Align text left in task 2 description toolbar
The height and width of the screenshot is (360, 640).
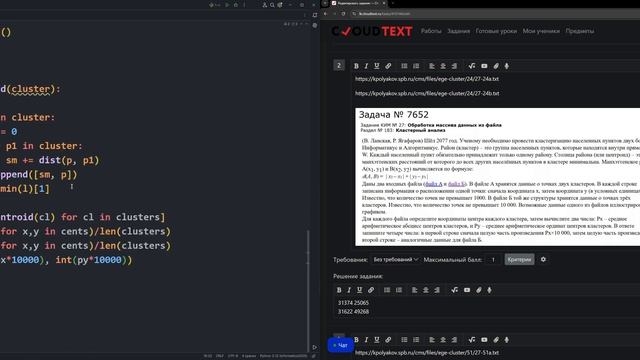click(431, 66)
